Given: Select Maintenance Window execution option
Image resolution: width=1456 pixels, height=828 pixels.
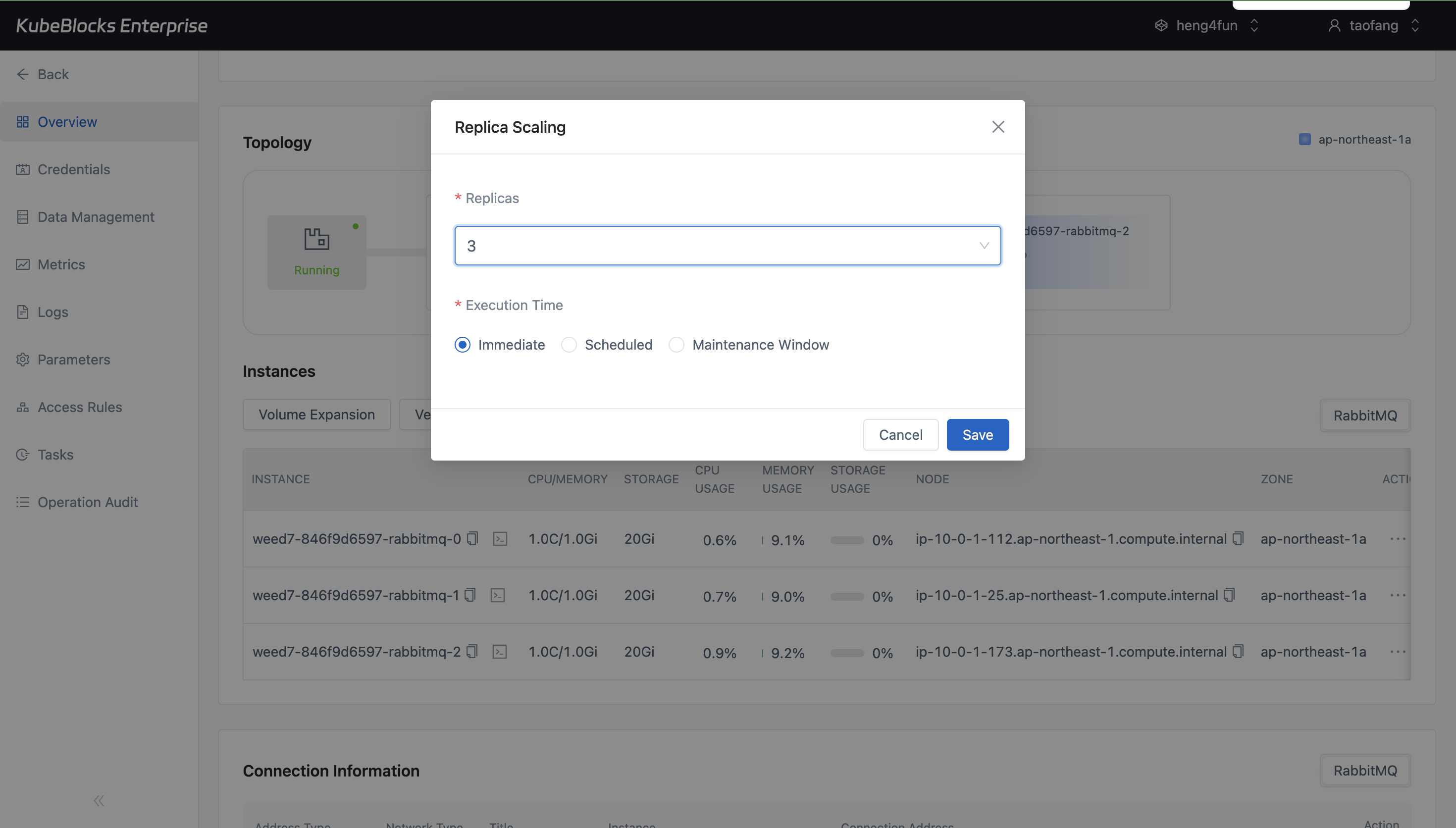Looking at the screenshot, I should [x=676, y=344].
